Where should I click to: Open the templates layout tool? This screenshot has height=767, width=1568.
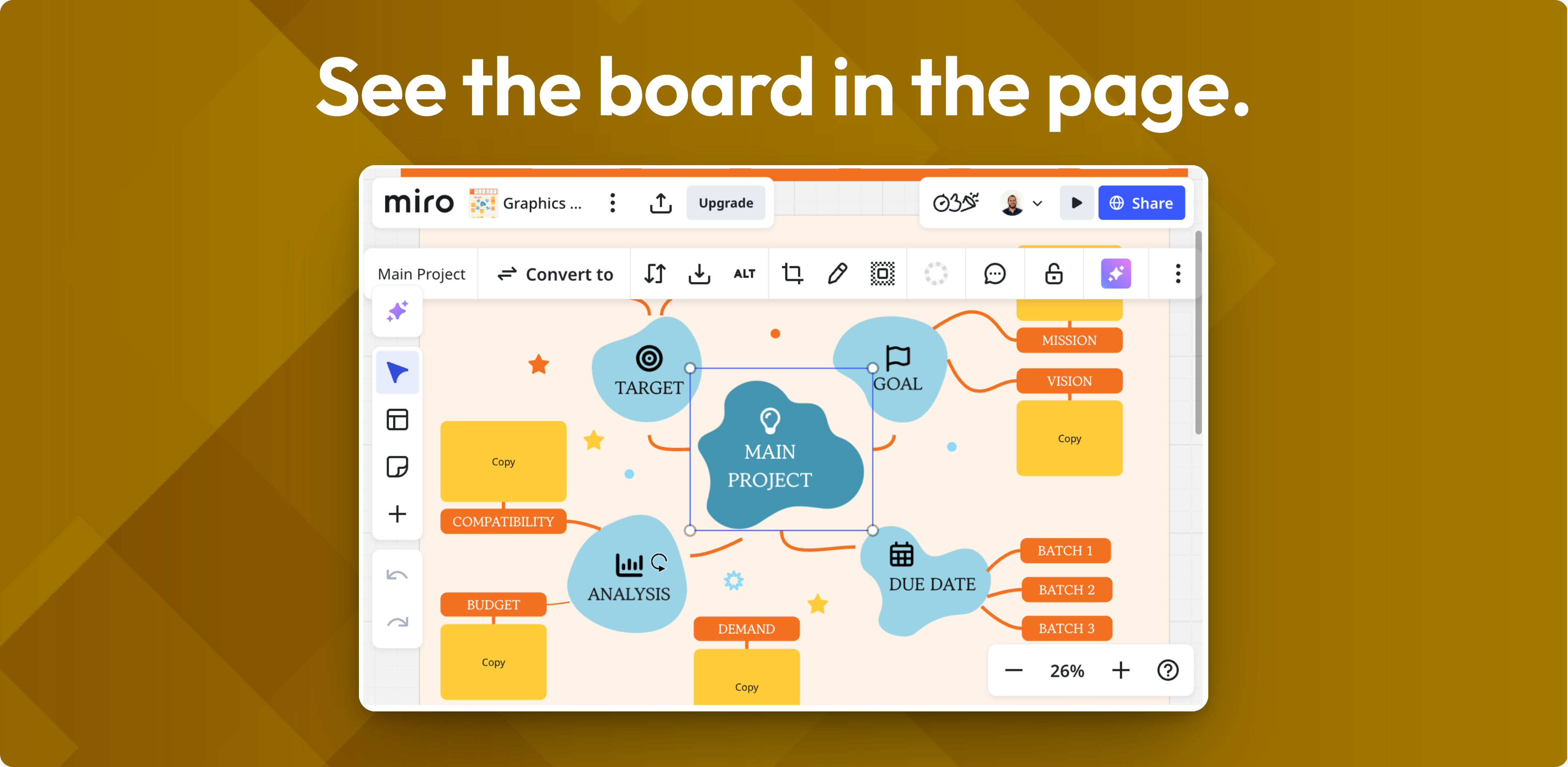point(397,419)
